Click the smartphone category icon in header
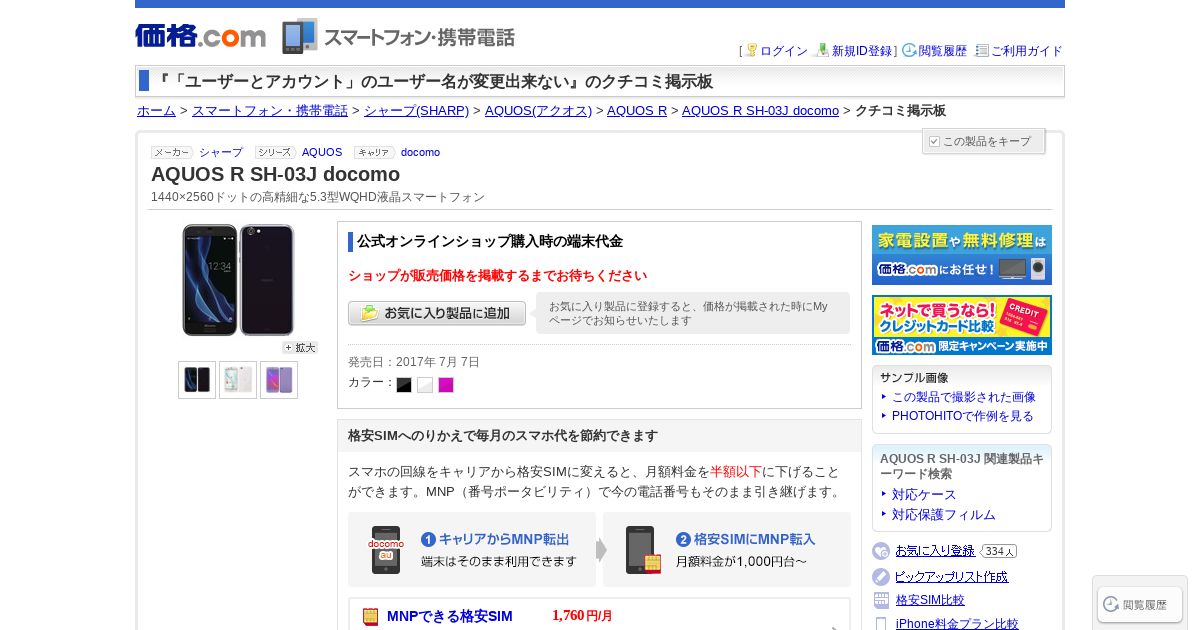The width and height of the screenshot is (1200, 630). point(299,36)
